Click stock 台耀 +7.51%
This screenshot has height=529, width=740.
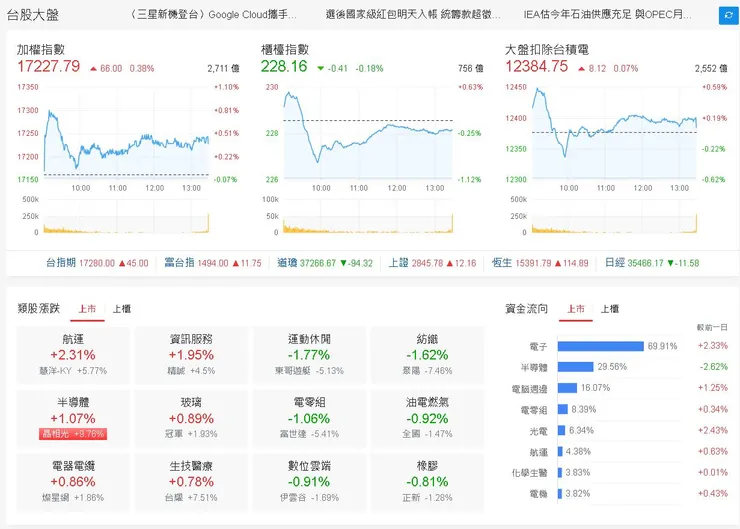(x=191, y=497)
